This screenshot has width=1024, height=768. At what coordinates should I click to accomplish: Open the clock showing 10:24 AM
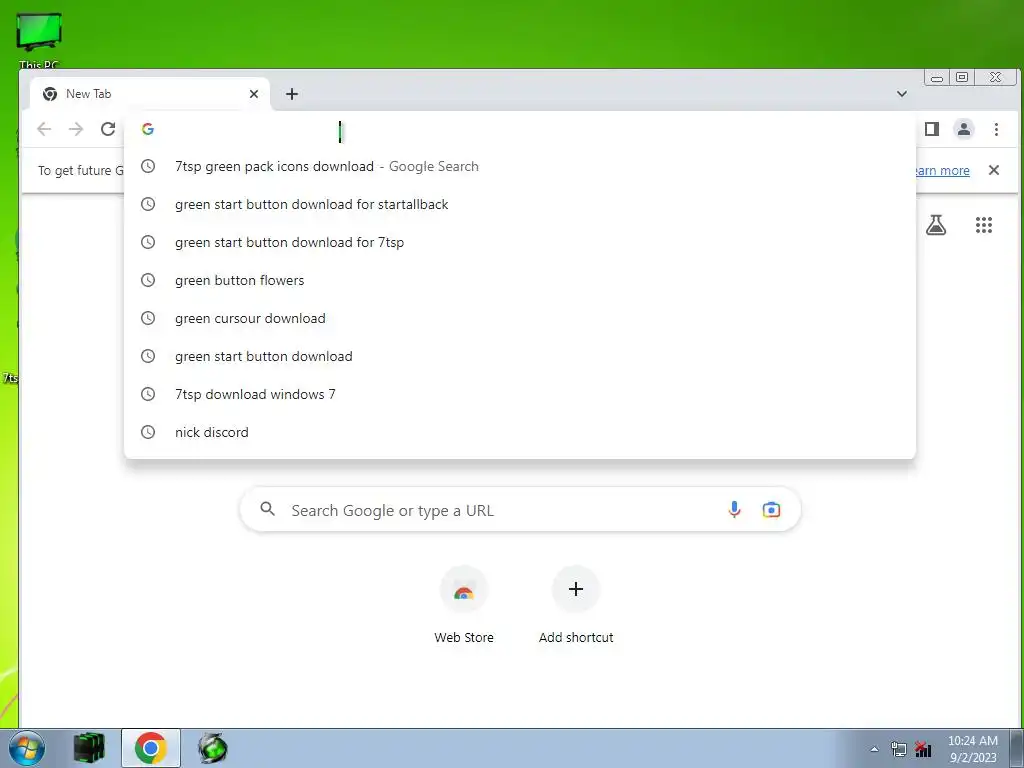click(x=972, y=748)
